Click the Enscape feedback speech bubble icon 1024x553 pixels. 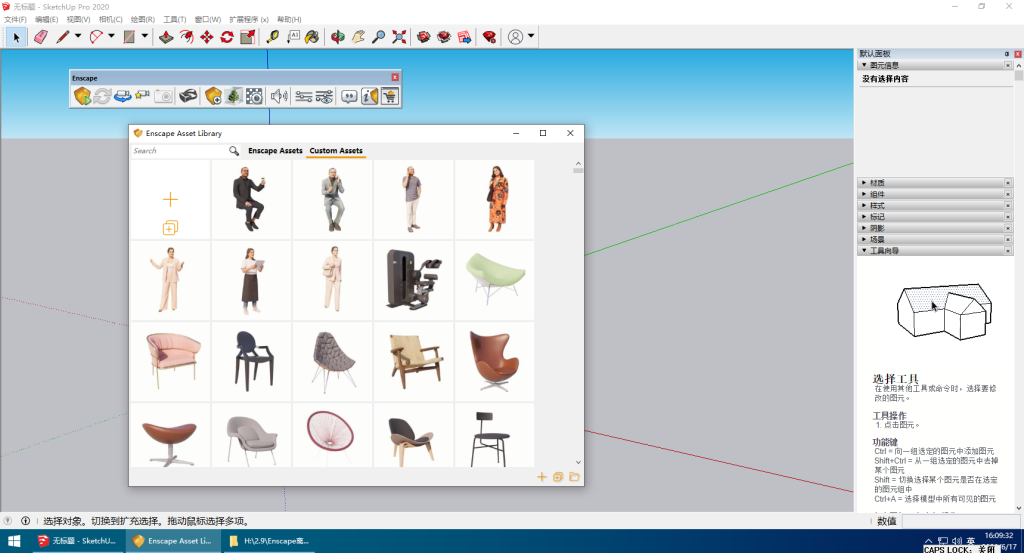[x=349, y=96]
